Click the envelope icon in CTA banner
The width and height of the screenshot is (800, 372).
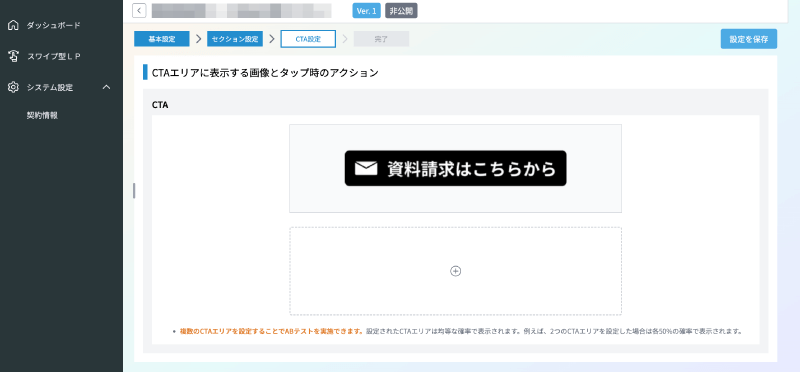366,168
